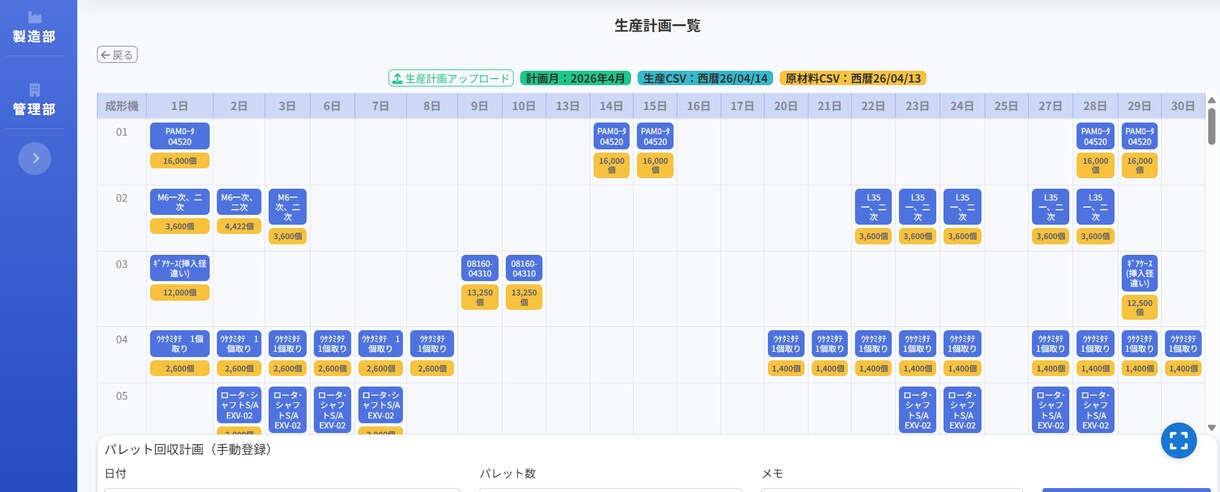Open the 管理部 building icon section

click(x=34, y=100)
